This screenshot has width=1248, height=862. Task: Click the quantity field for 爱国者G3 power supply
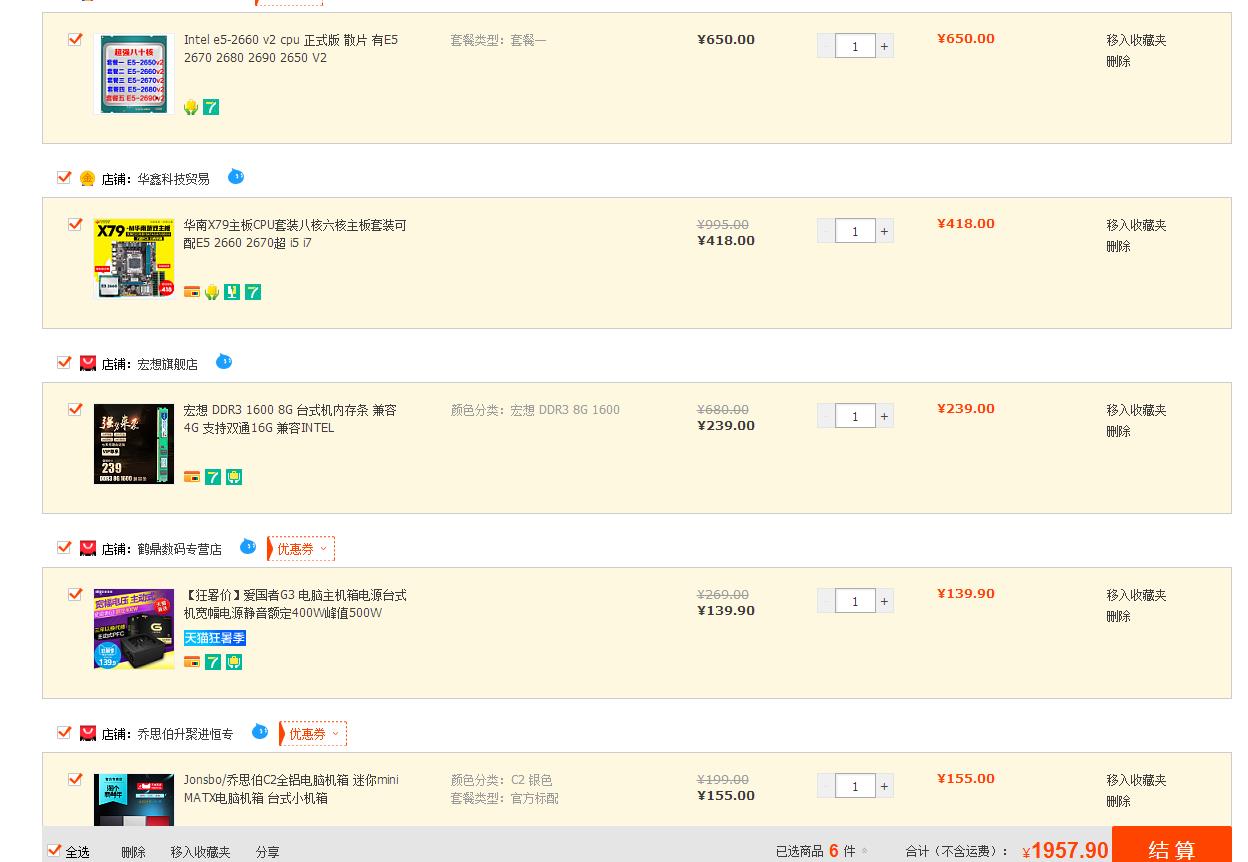click(x=855, y=601)
